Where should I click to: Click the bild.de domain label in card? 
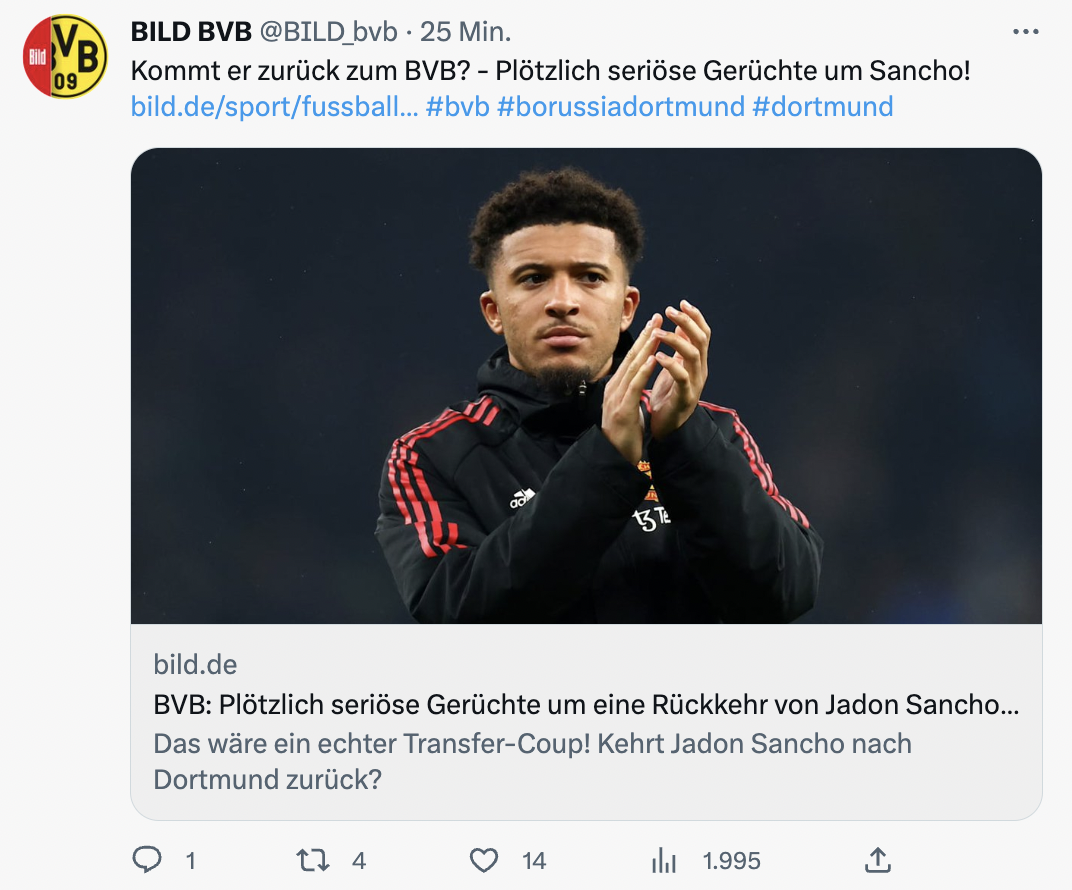[x=195, y=664]
